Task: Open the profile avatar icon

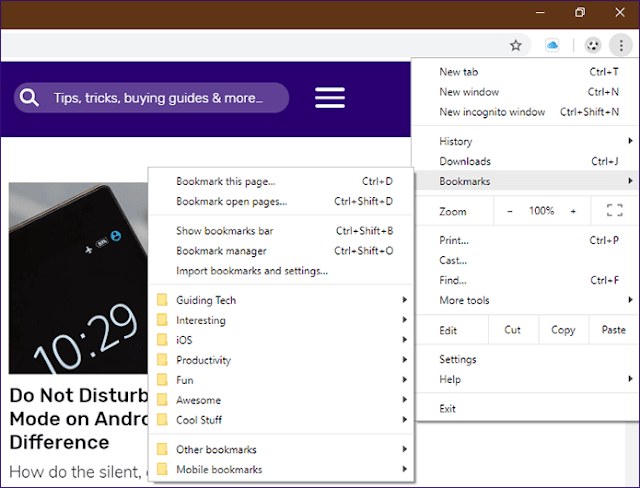Action: tap(593, 45)
